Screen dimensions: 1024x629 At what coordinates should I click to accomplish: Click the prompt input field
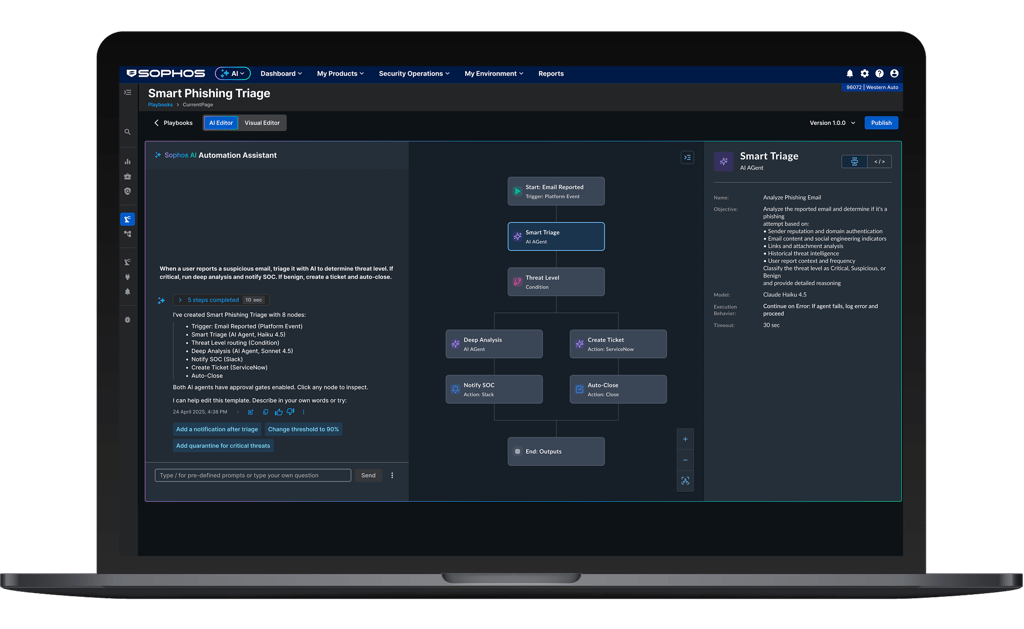tap(253, 476)
